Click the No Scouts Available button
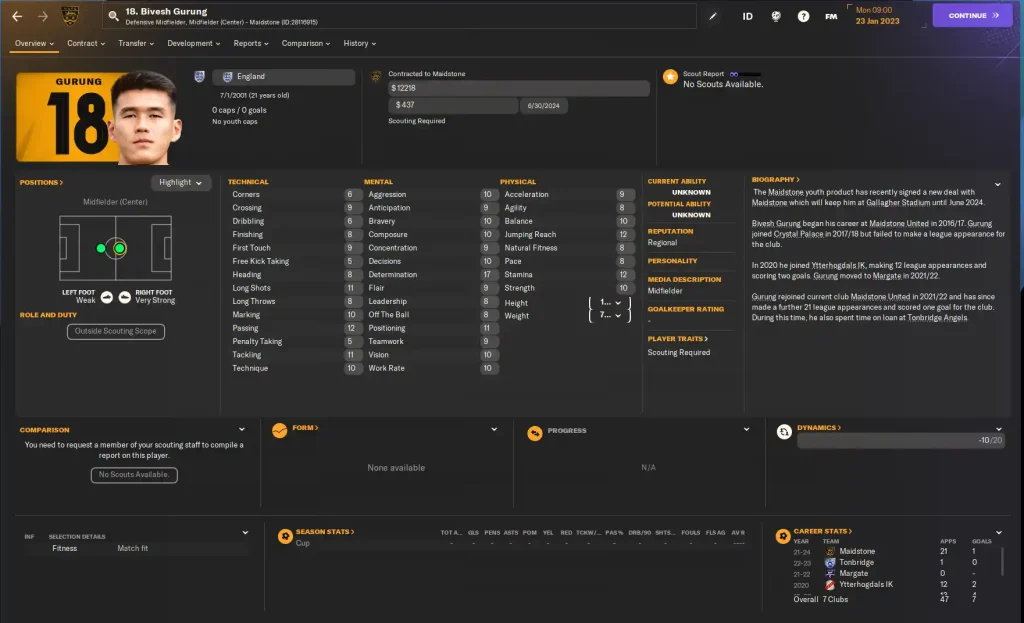The width and height of the screenshot is (1024, 623). (134, 475)
